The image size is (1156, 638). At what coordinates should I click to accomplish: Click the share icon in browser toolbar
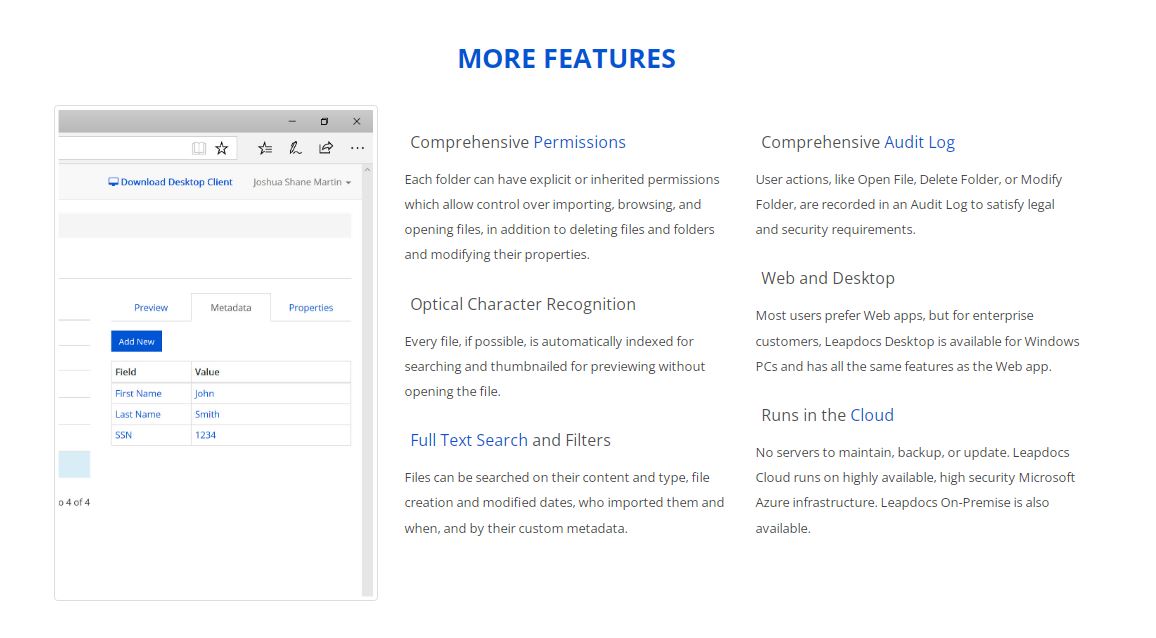click(x=326, y=148)
